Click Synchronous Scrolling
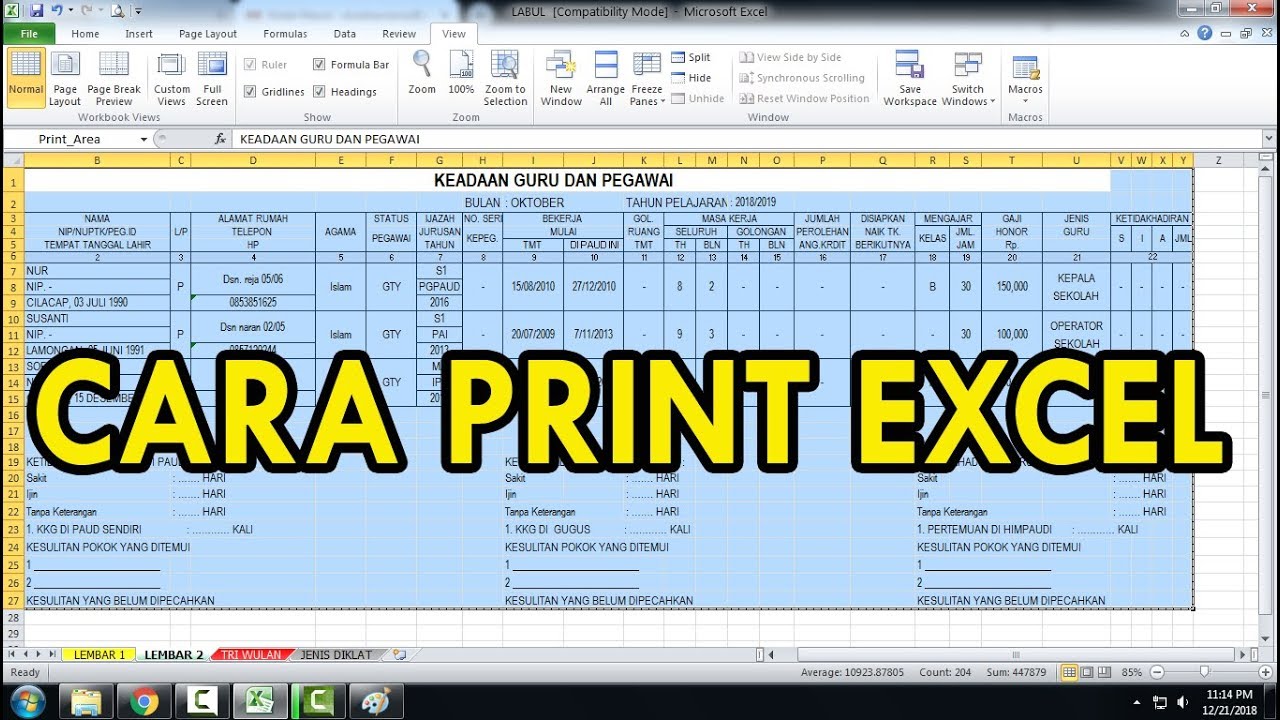Image resolution: width=1280 pixels, height=720 pixels. pos(802,78)
